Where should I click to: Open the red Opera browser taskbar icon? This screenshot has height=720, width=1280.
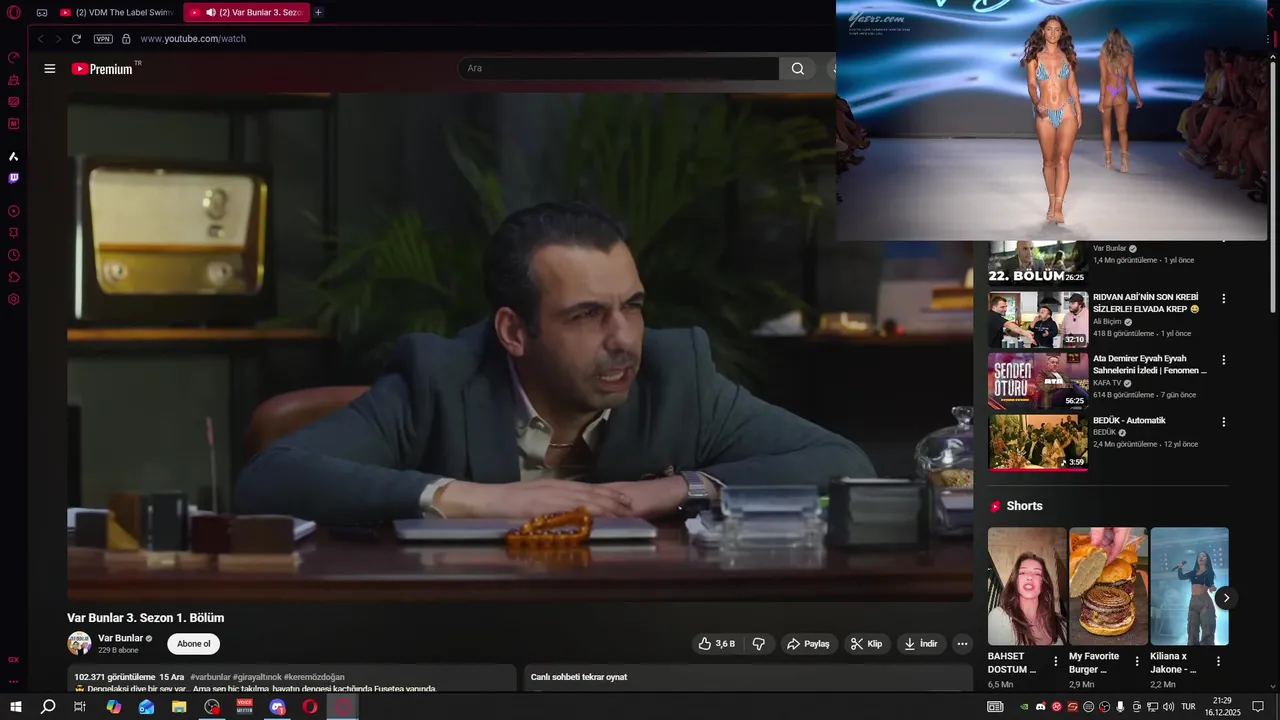(x=310, y=707)
